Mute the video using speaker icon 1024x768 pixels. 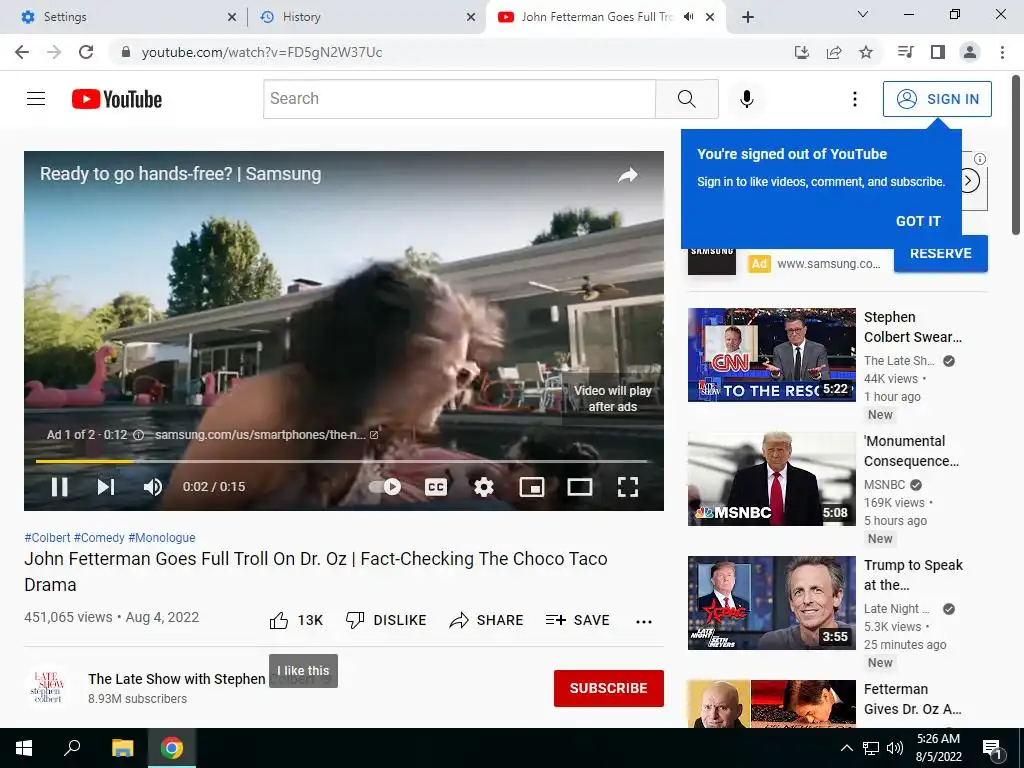(153, 487)
